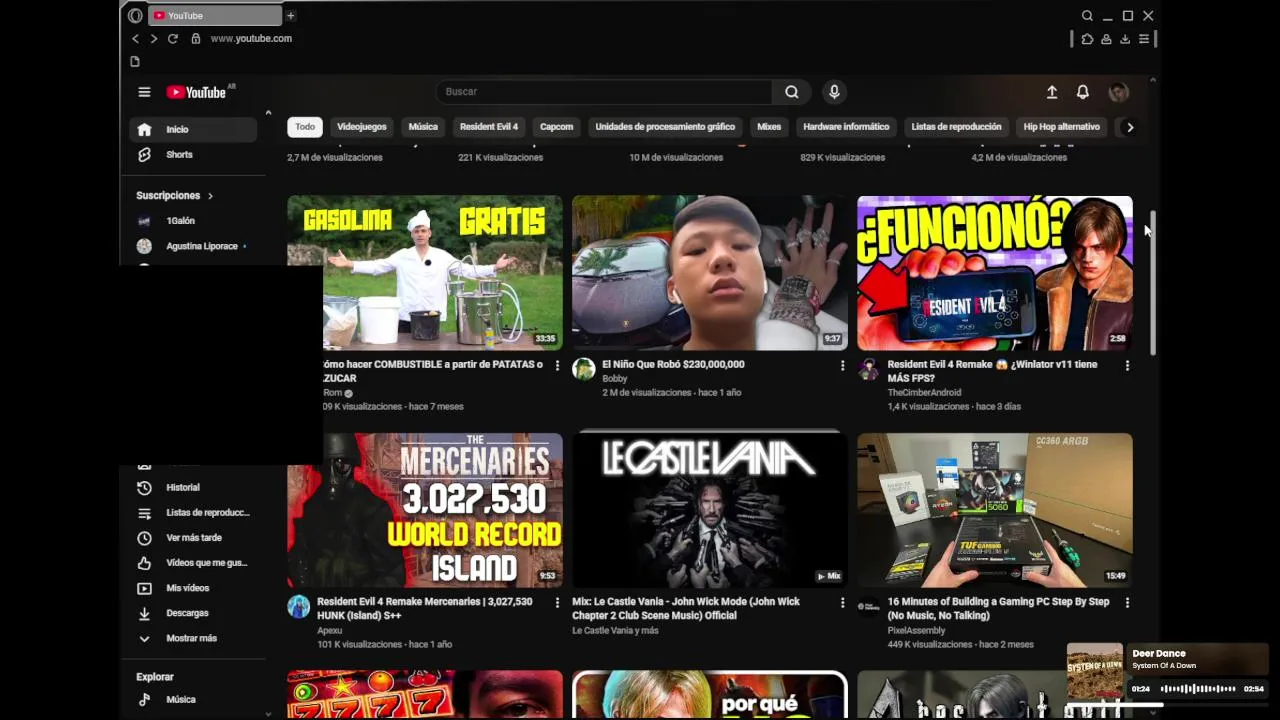
Task: Select Listas de reproducción chip
Action: point(956,127)
